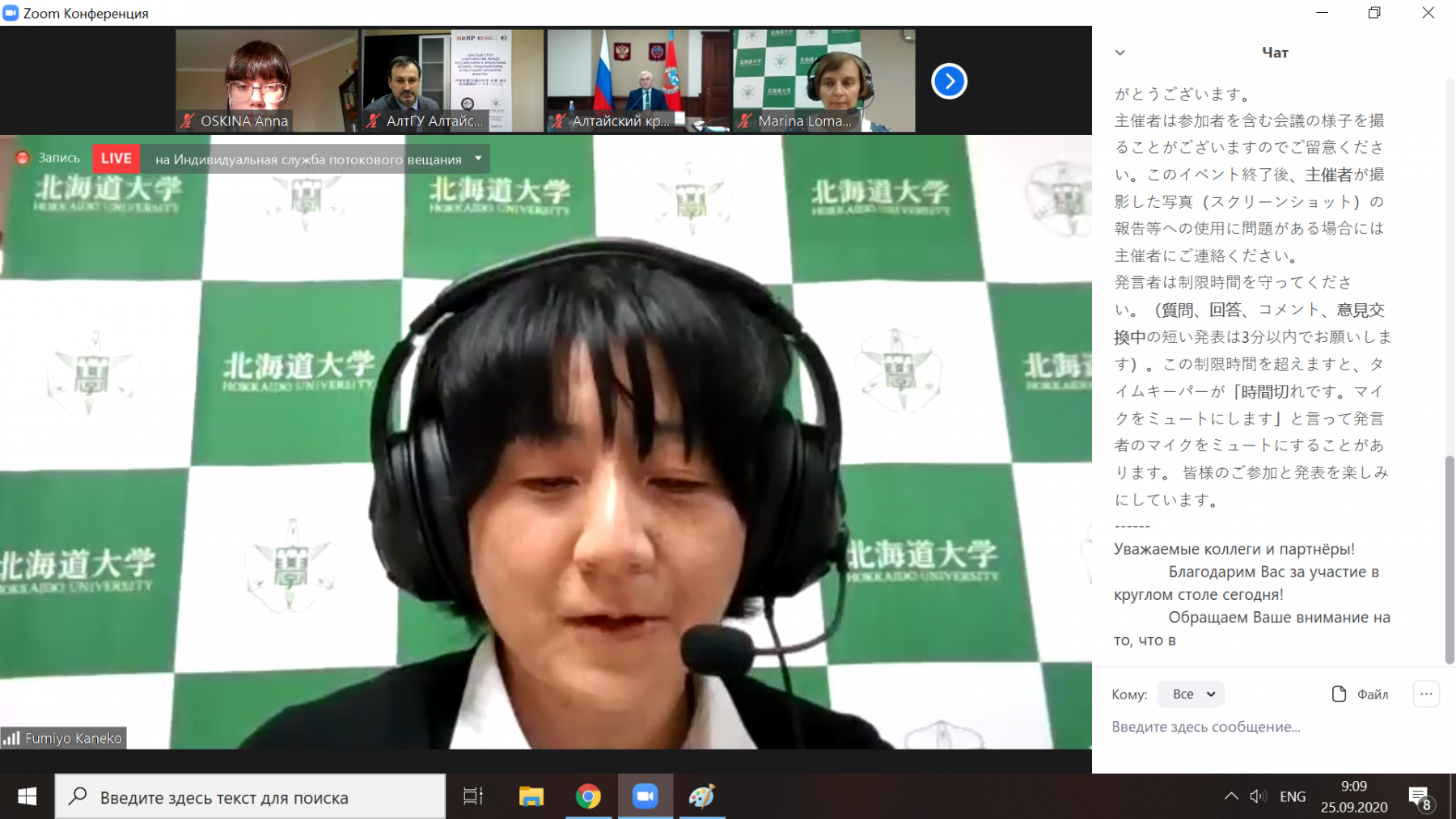Select the АлтГУ Алтайс... participant thumbnail
The image size is (1456, 819).
[x=452, y=81]
